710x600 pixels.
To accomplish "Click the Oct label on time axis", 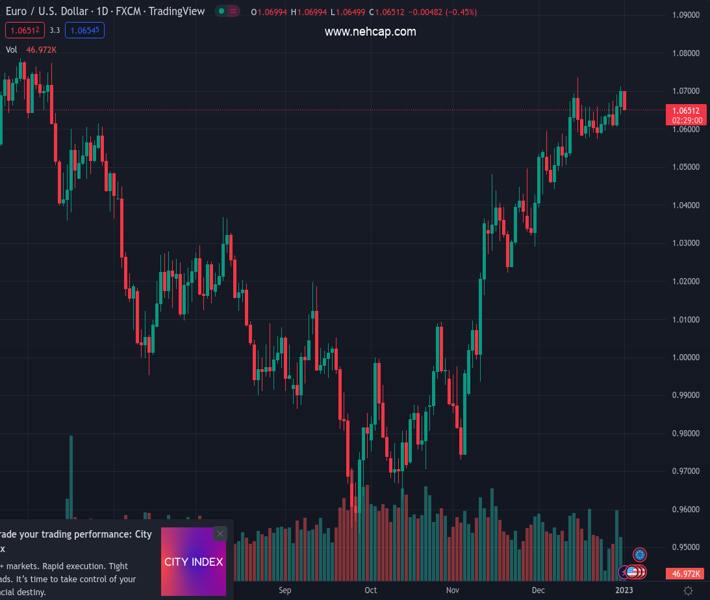I will point(370,591).
